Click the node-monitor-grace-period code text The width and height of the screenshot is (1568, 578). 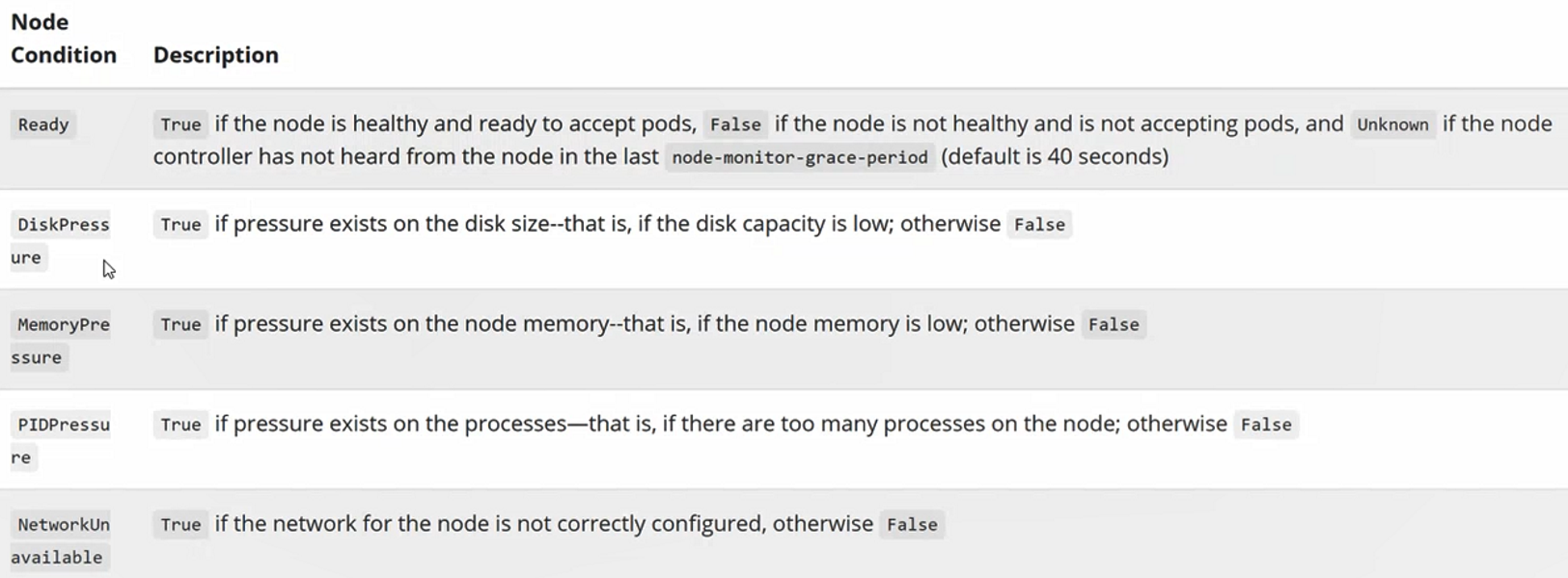pos(800,157)
